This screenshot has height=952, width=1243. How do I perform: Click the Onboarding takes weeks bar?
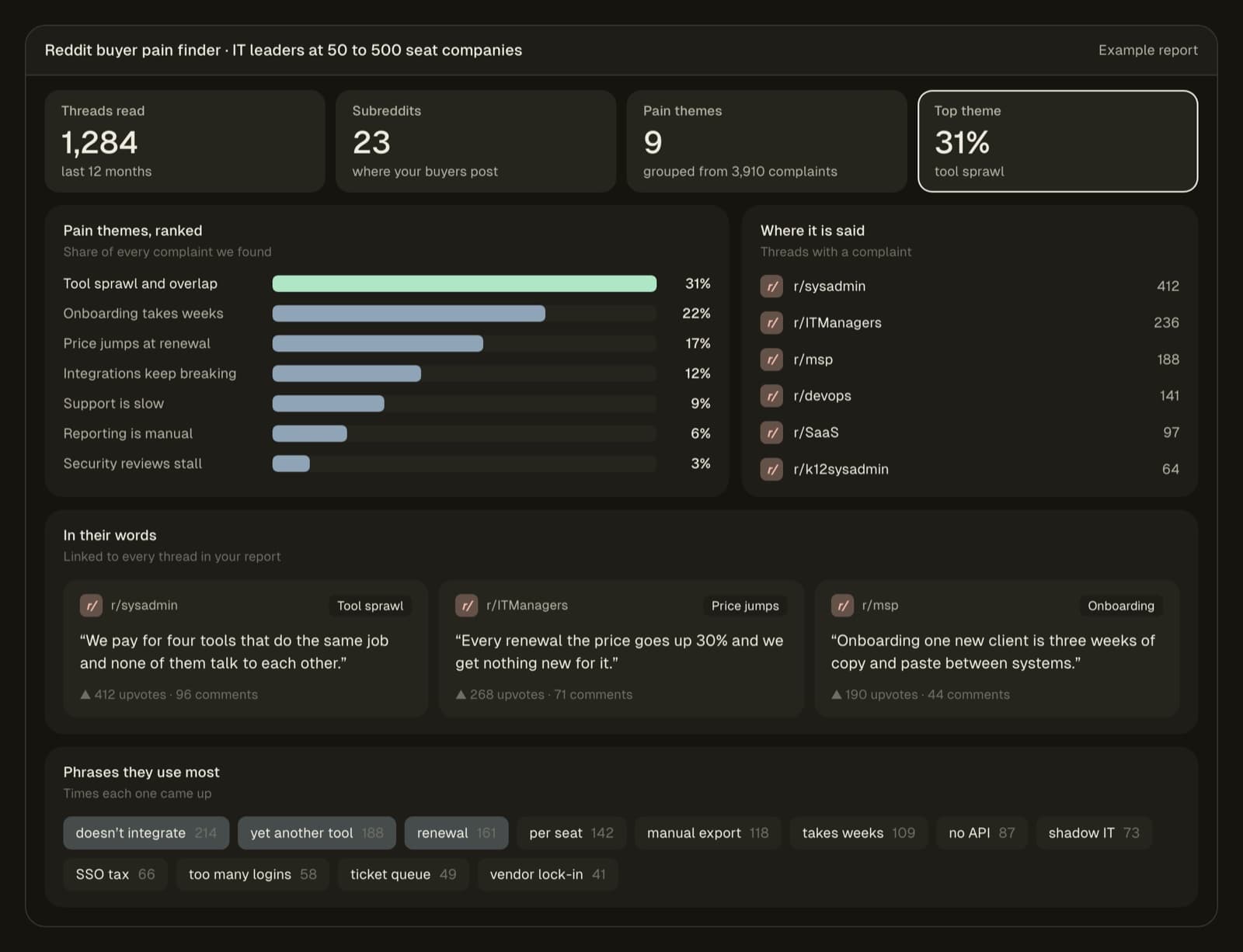pyautogui.click(x=409, y=314)
